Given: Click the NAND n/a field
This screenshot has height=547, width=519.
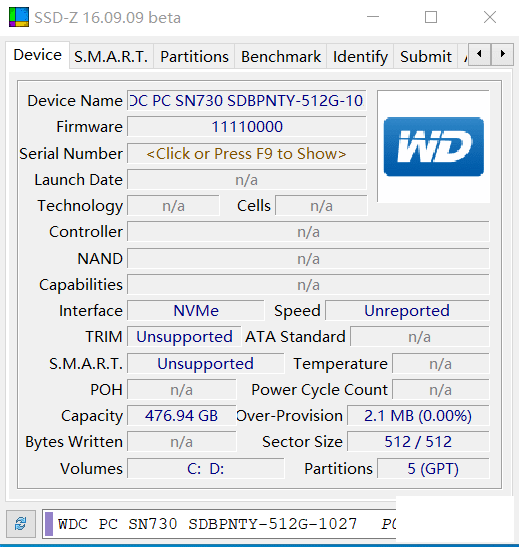Looking at the screenshot, I should (308, 258).
